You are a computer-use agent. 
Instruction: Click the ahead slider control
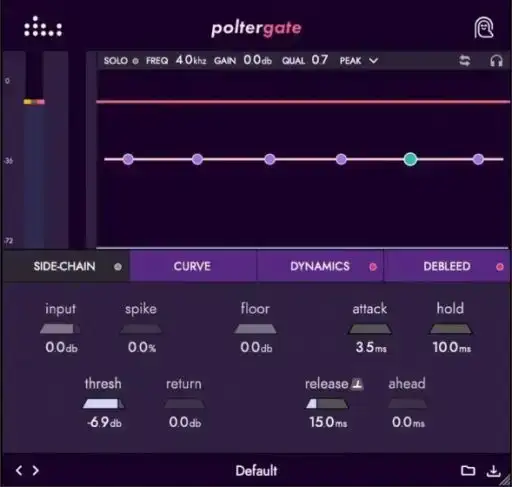click(x=407, y=404)
